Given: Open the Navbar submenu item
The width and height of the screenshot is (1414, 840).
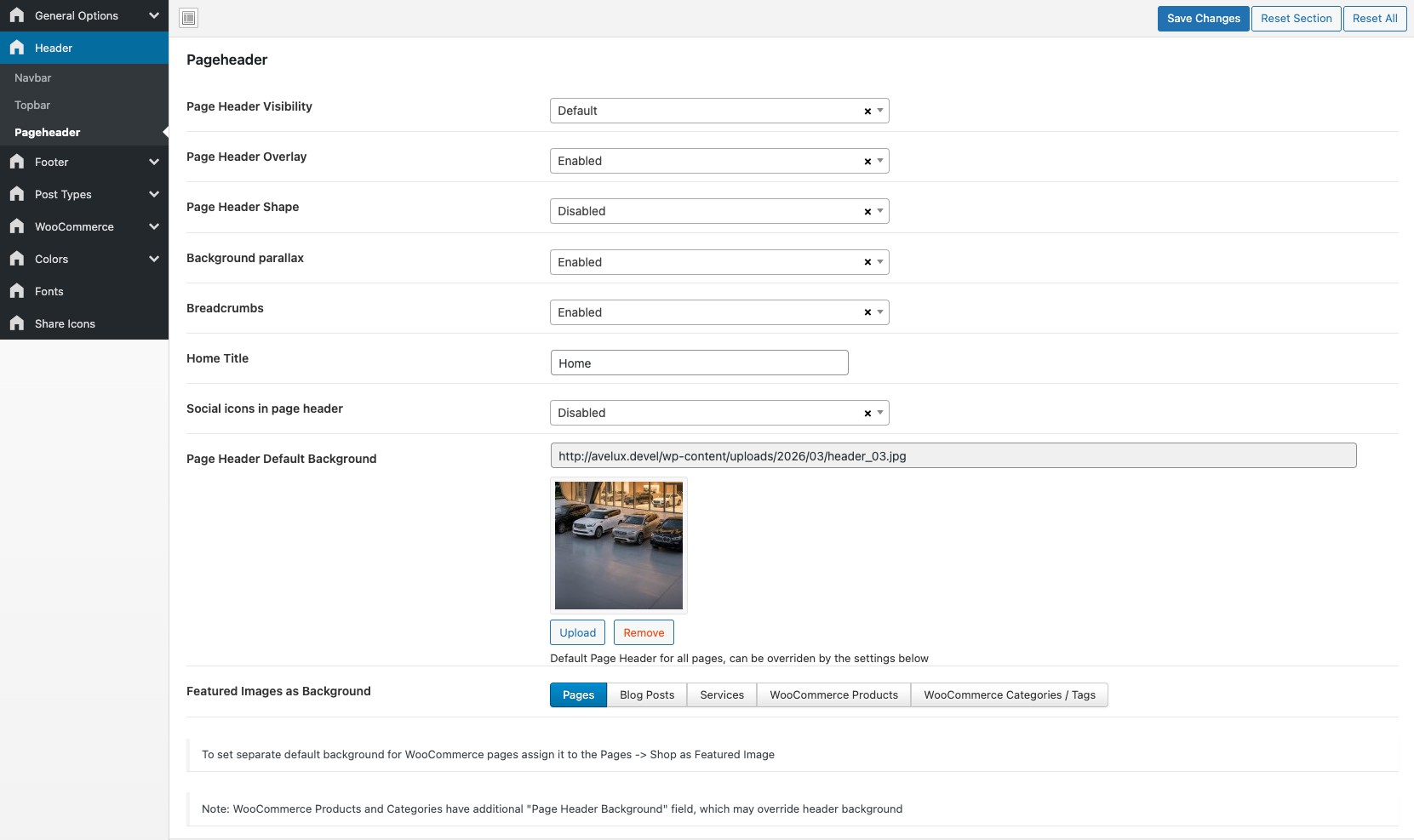Looking at the screenshot, I should tap(33, 77).
